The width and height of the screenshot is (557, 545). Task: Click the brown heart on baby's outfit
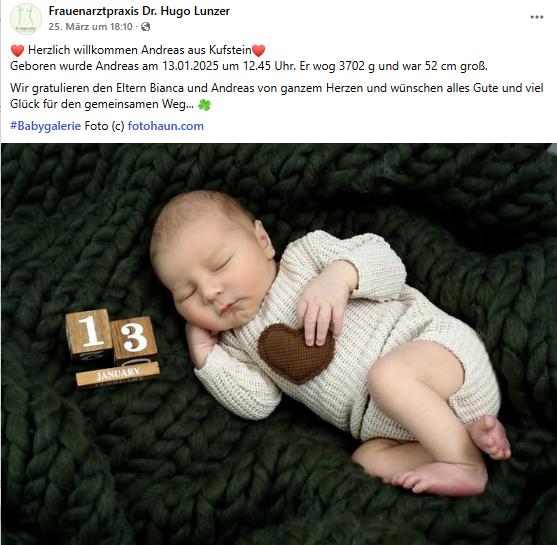[x=296, y=352]
